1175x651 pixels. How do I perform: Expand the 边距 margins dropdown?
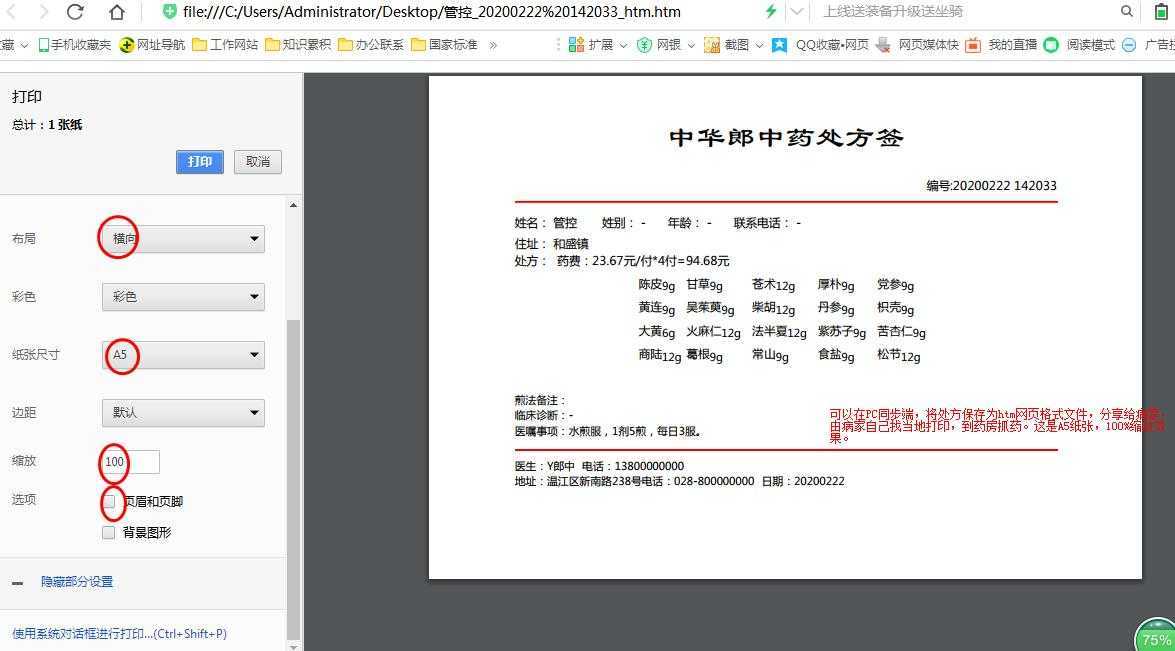click(x=181, y=412)
